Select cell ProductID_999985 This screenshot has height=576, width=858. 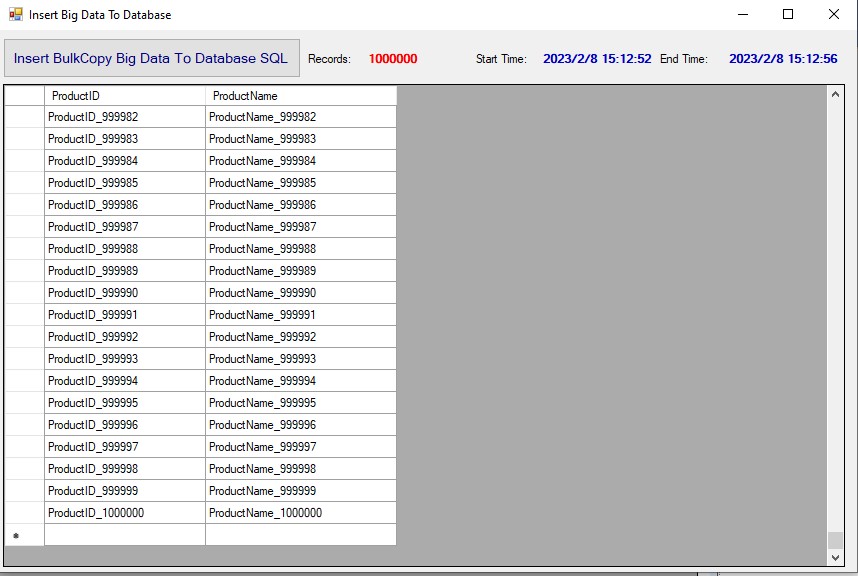125,183
